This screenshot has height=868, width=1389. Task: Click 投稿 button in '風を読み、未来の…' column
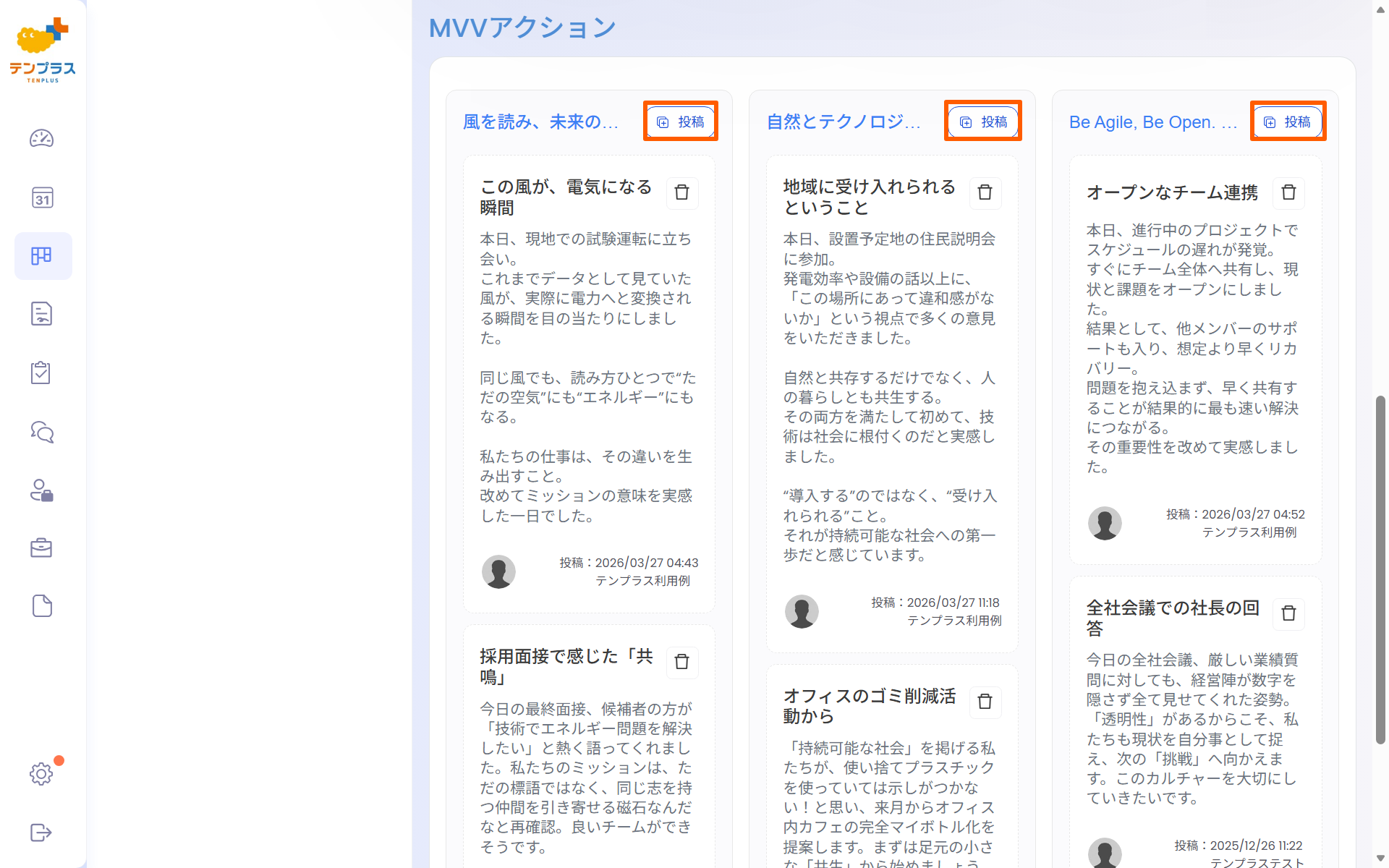[x=681, y=122]
